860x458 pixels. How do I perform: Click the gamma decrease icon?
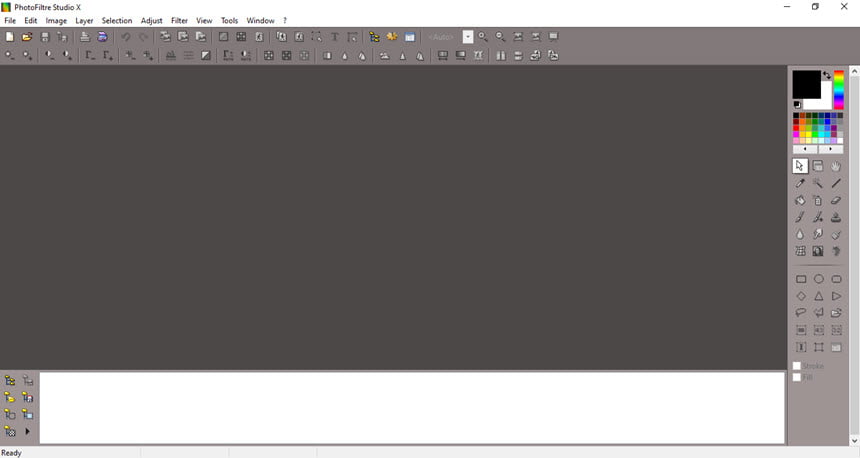click(89, 55)
